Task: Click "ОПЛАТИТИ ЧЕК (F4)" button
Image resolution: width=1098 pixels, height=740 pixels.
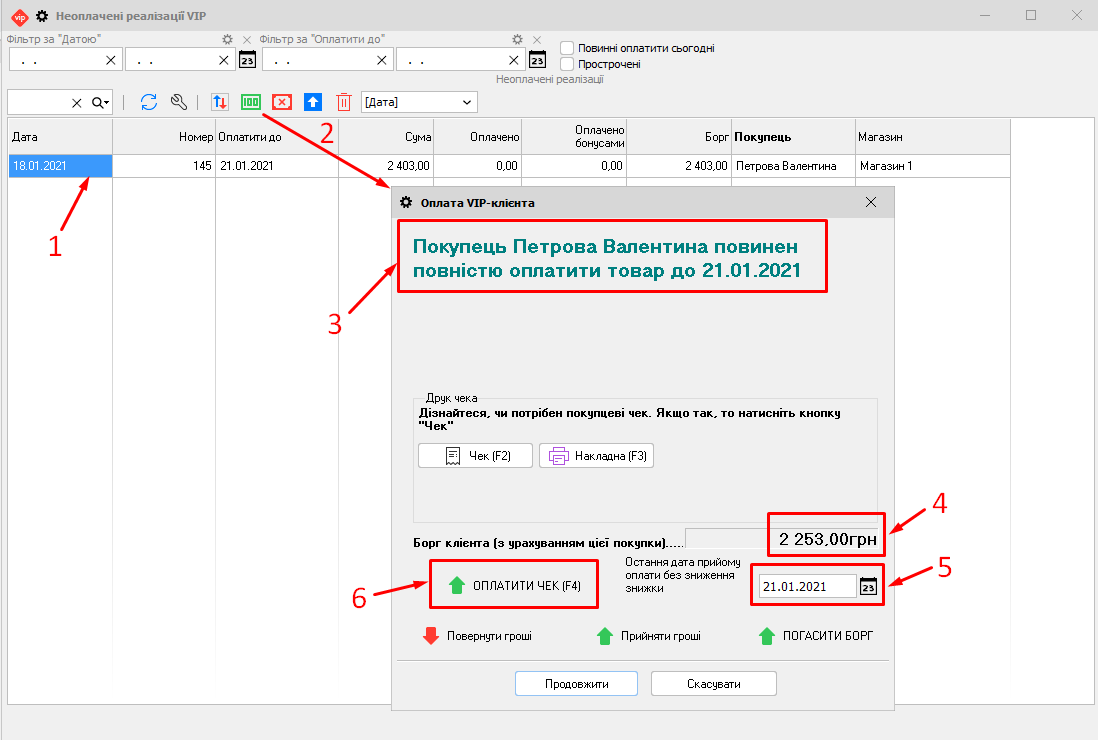Action: pyautogui.click(x=514, y=585)
